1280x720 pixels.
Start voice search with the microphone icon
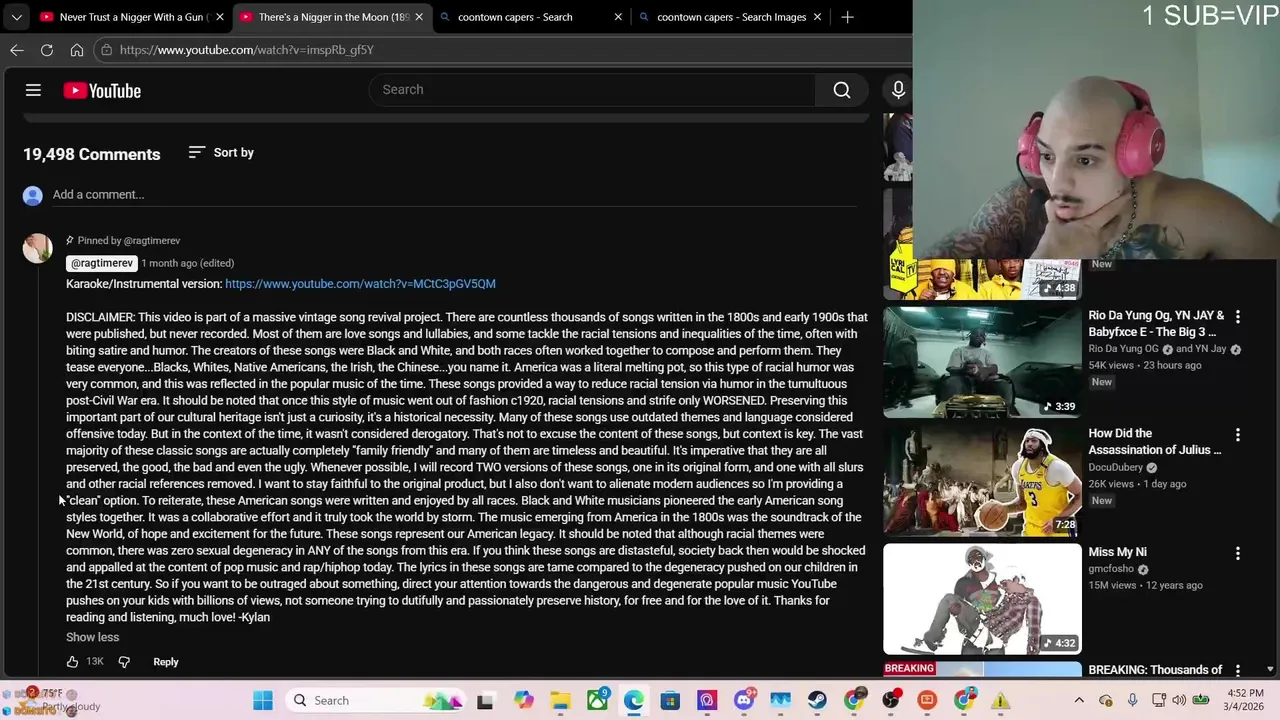pyautogui.click(x=898, y=90)
